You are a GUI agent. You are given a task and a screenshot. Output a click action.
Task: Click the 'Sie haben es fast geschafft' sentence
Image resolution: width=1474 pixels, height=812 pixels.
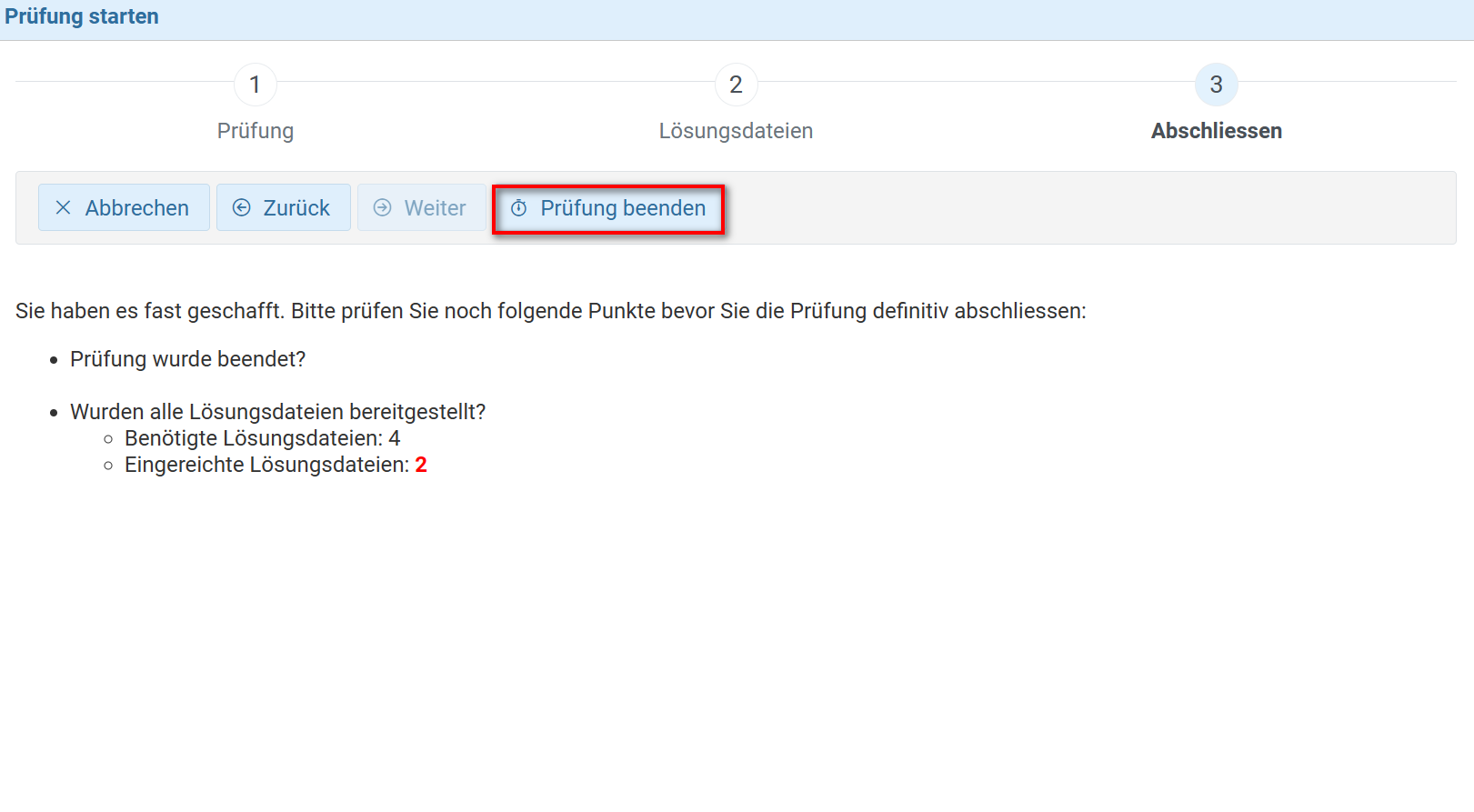coord(551,311)
